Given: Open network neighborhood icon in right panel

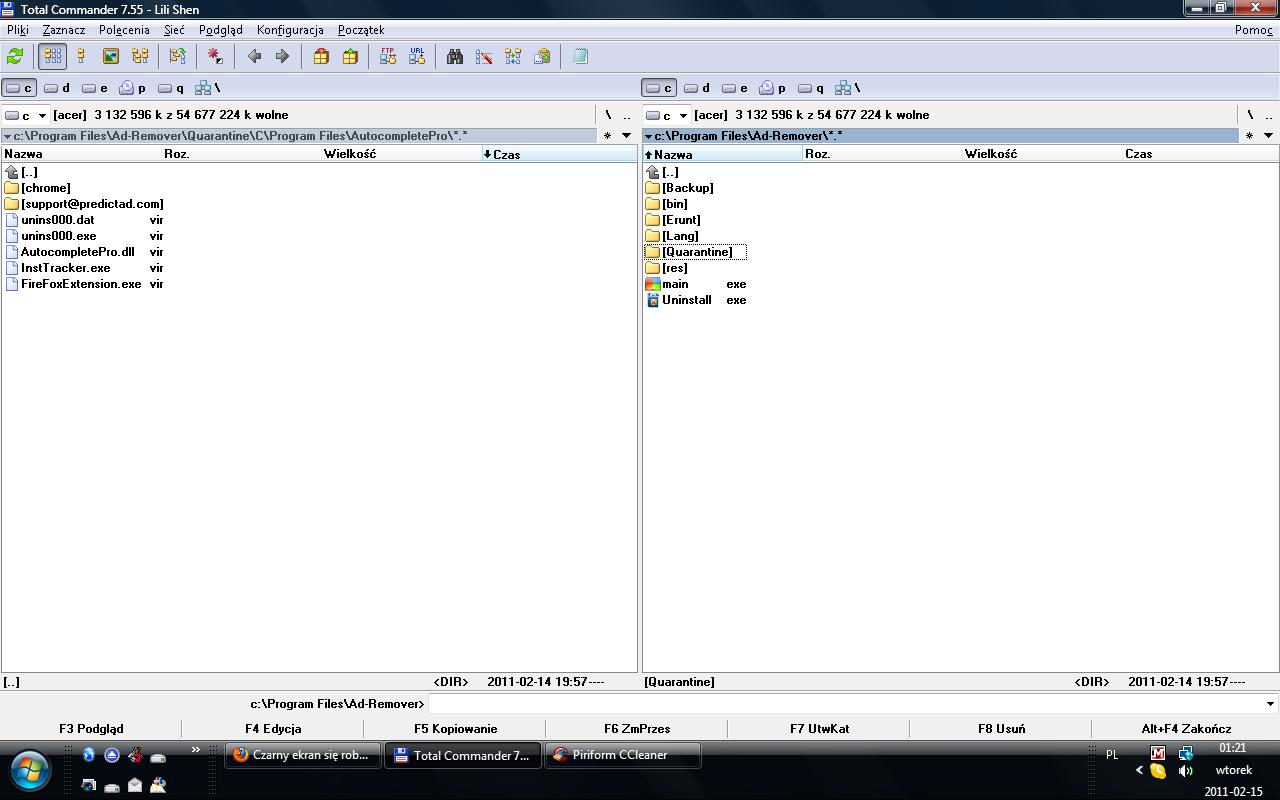Looking at the screenshot, I should click(x=848, y=88).
